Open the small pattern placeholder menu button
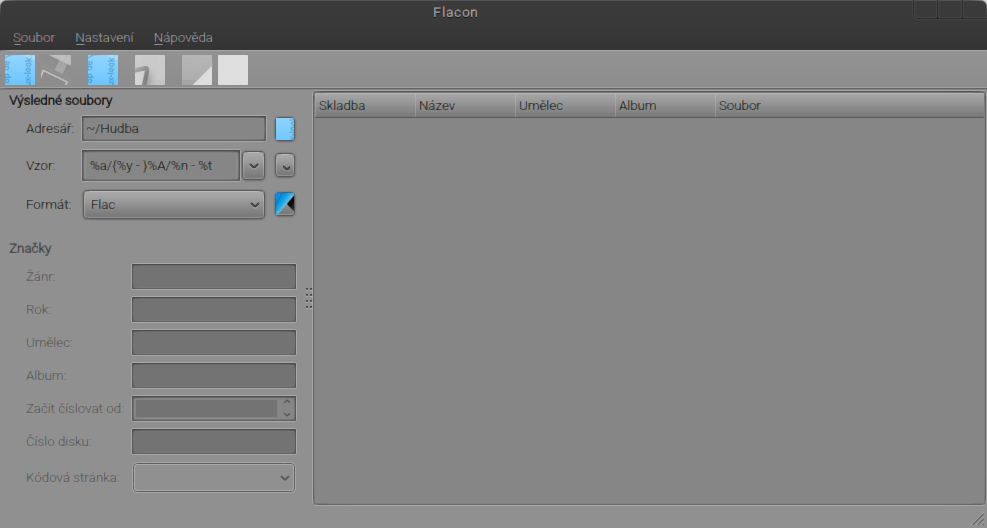Viewport: 987px width, 528px height. (285, 166)
